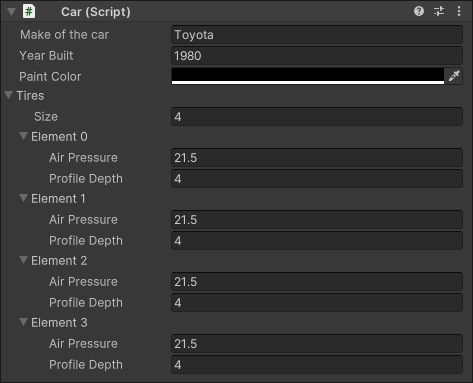Open the Car script help reference icon

pos(419,11)
